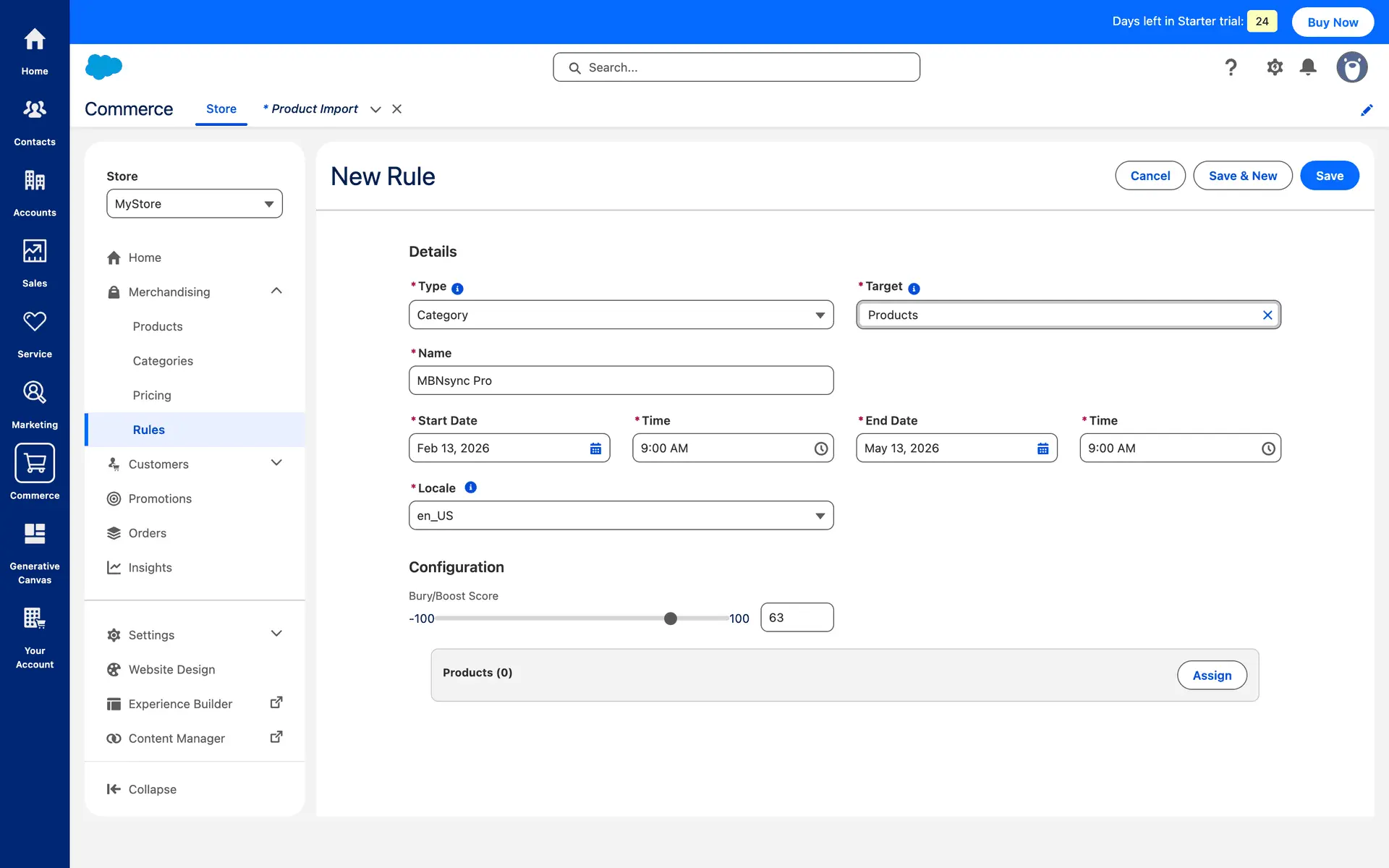Screen dimensions: 1389x868
Task: Click the setup gear icon in header
Action: (x=1274, y=67)
